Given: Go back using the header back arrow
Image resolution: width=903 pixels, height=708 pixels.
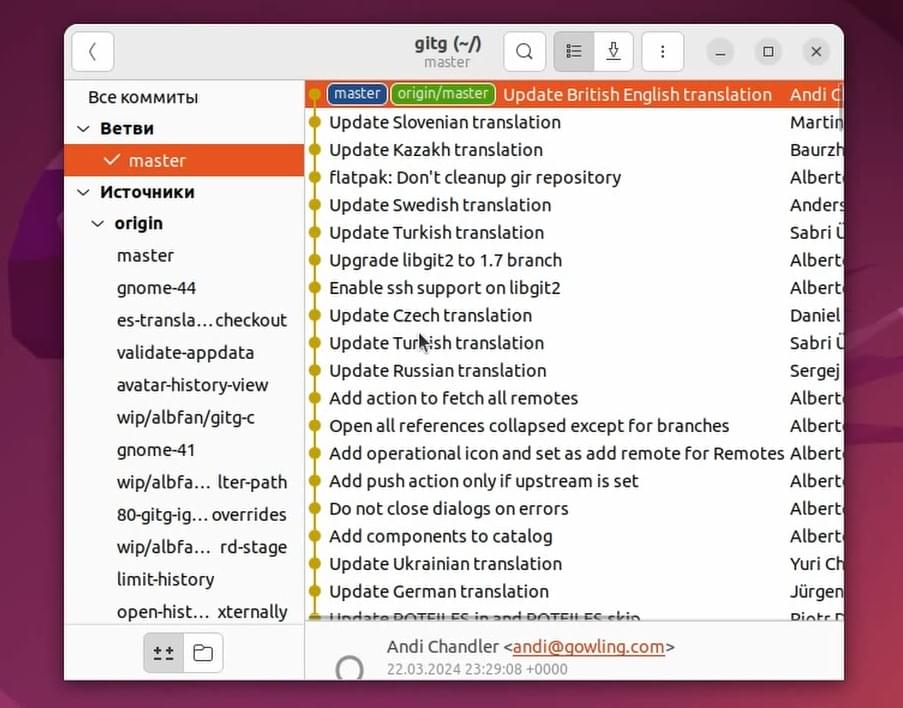Looking at the screenshot, I should (93, 52).
